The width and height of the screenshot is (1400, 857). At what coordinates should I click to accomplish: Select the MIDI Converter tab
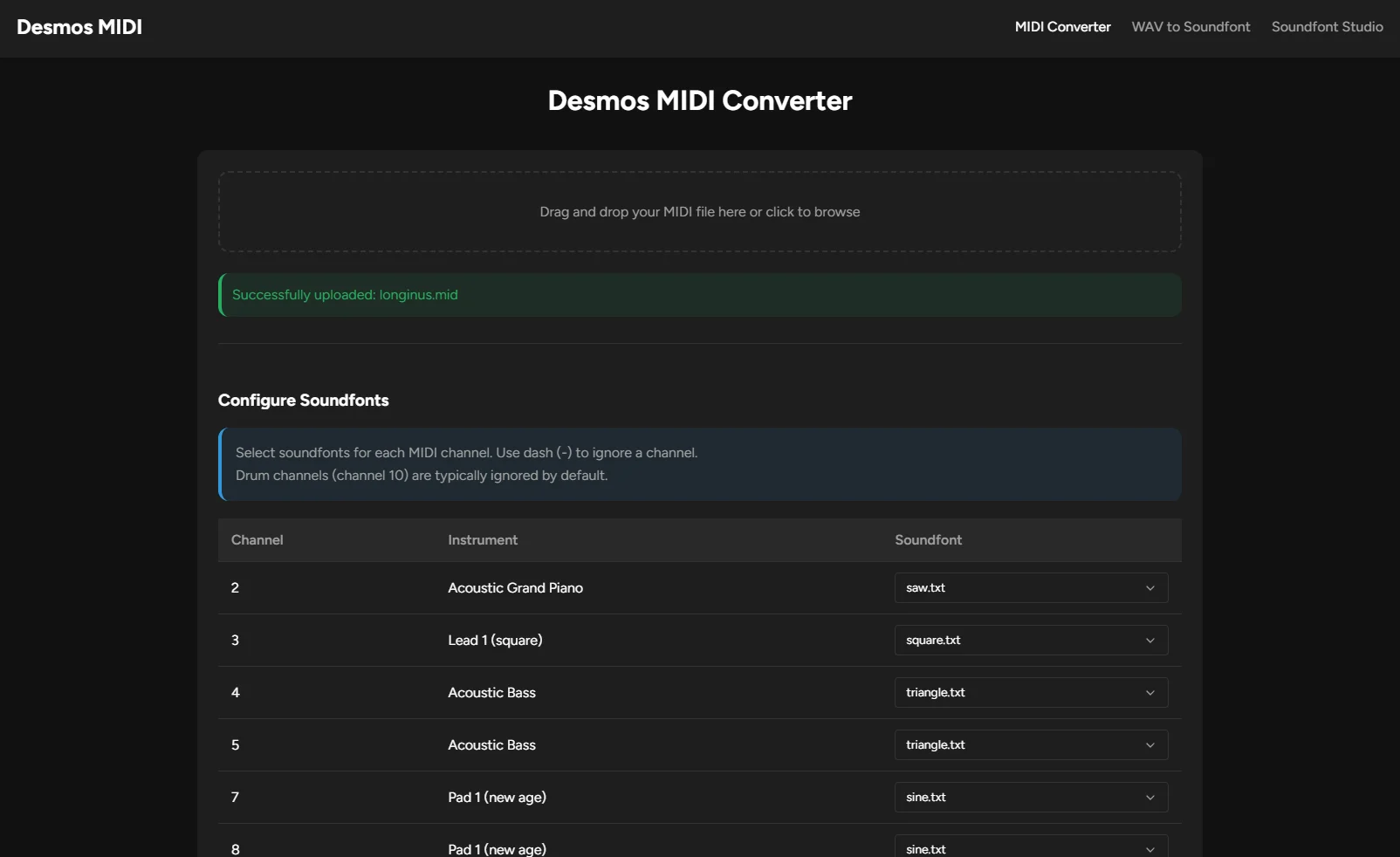click(1061, 27)
